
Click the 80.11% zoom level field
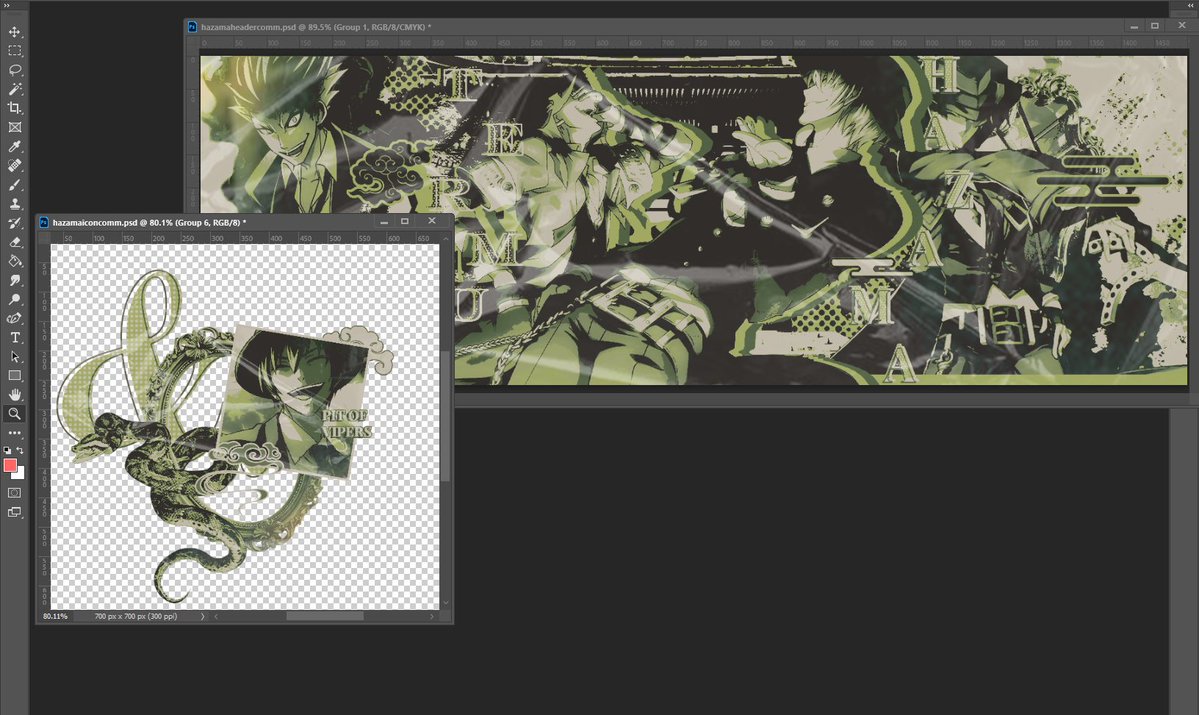point(56,616)
